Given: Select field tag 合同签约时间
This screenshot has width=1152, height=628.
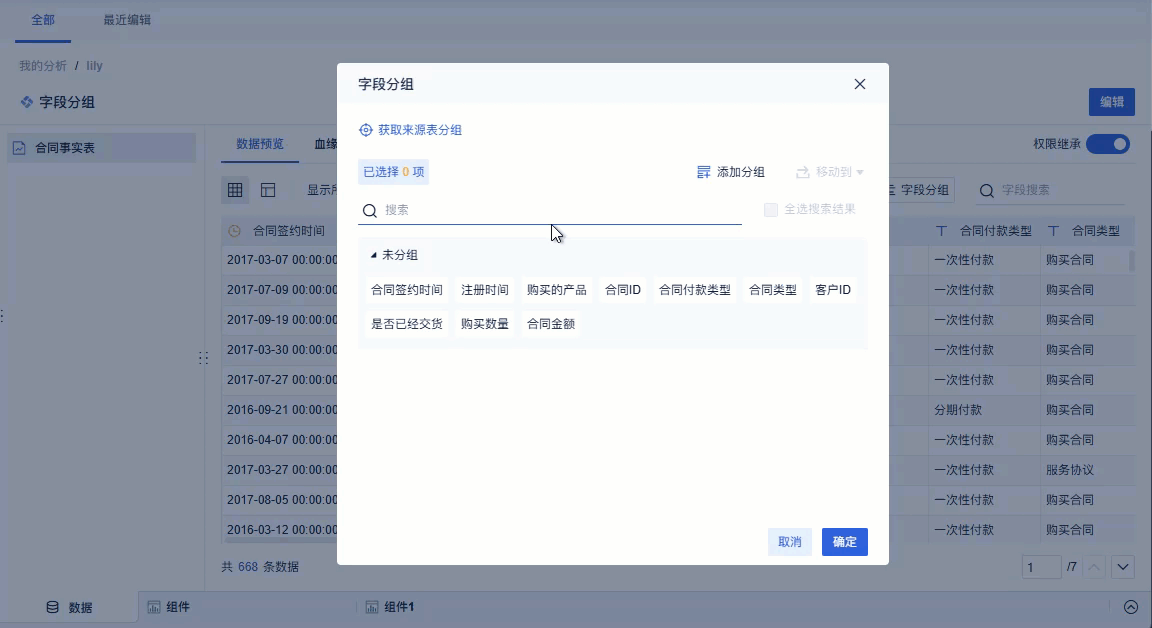Looking at the screenshot, I should [x=406, y=290].
